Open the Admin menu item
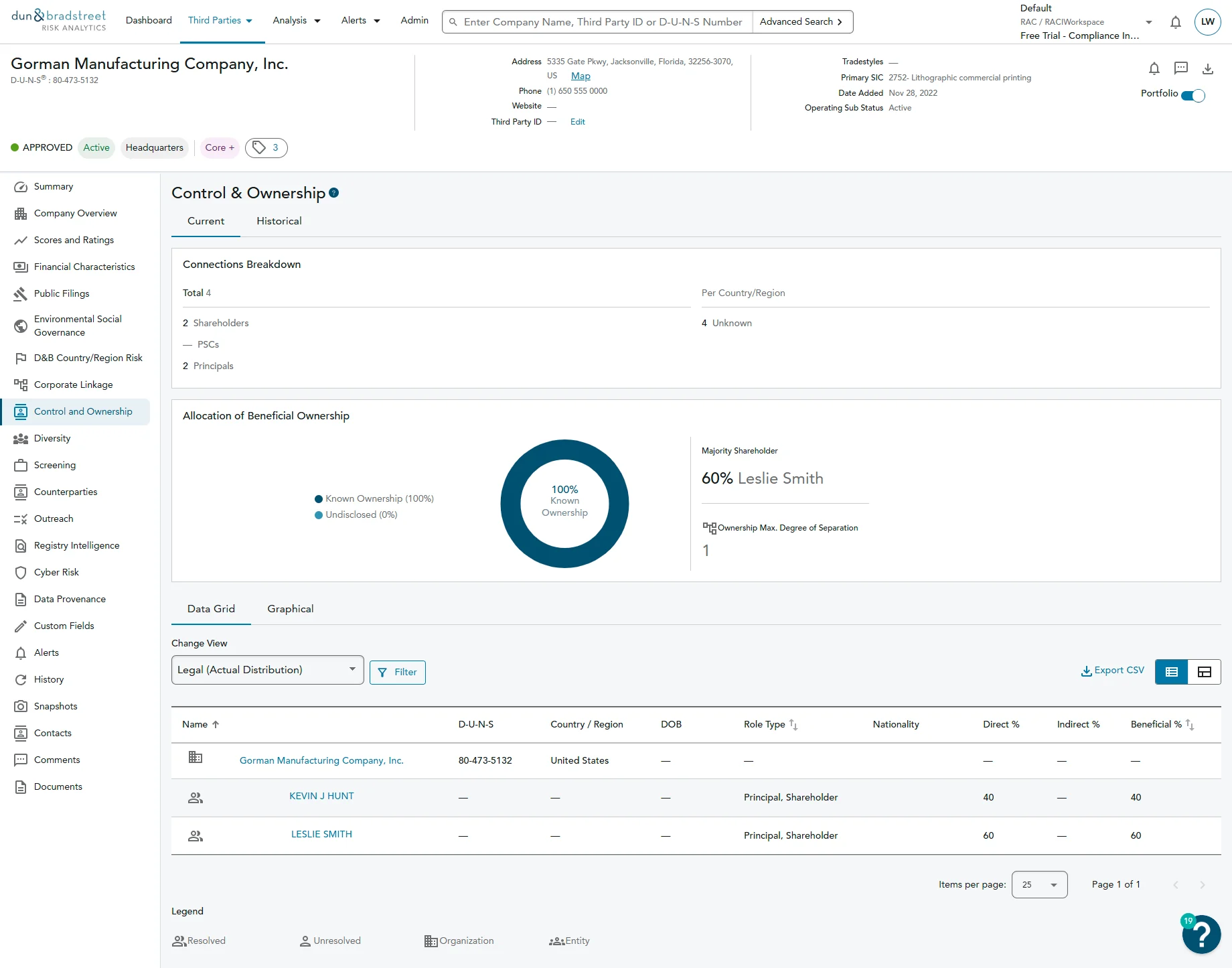The width and height of the screenshot is (1232, 968). point(414,20)
